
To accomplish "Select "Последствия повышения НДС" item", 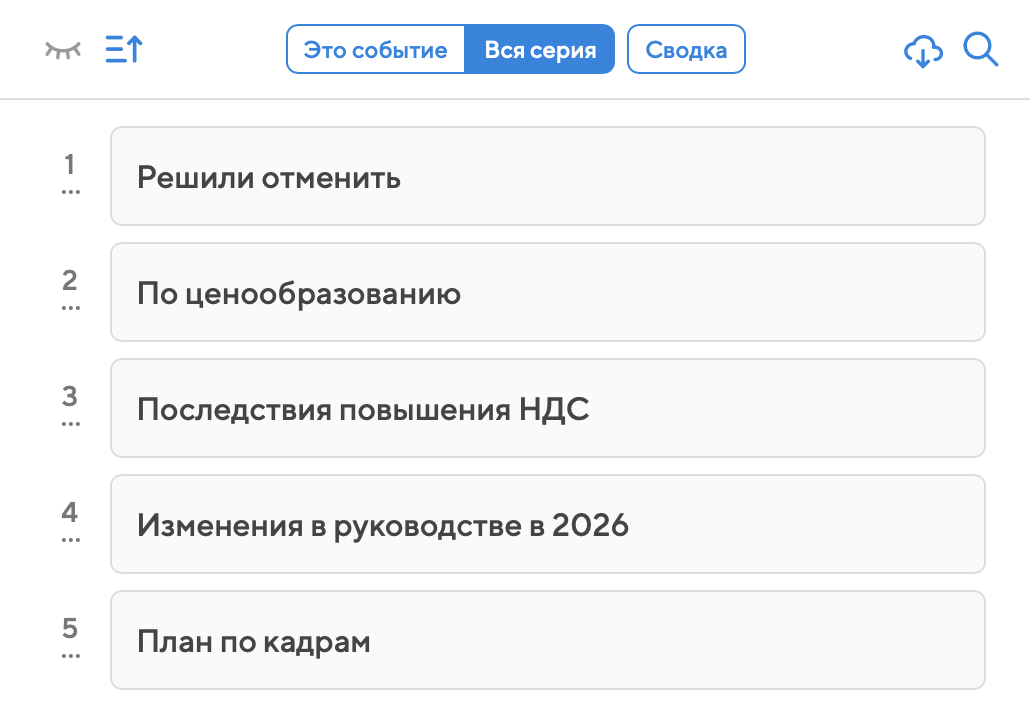I will pos(547,409).
